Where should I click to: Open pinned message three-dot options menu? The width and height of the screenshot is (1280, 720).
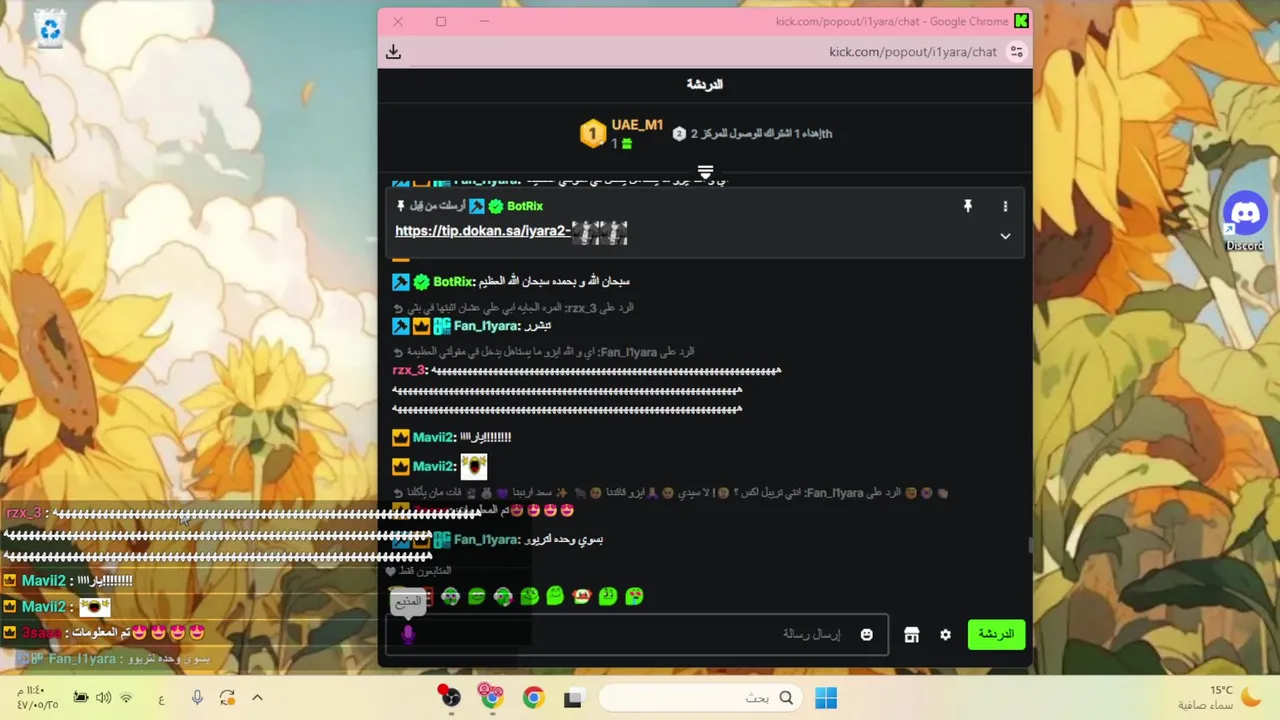click(1005, 206)
